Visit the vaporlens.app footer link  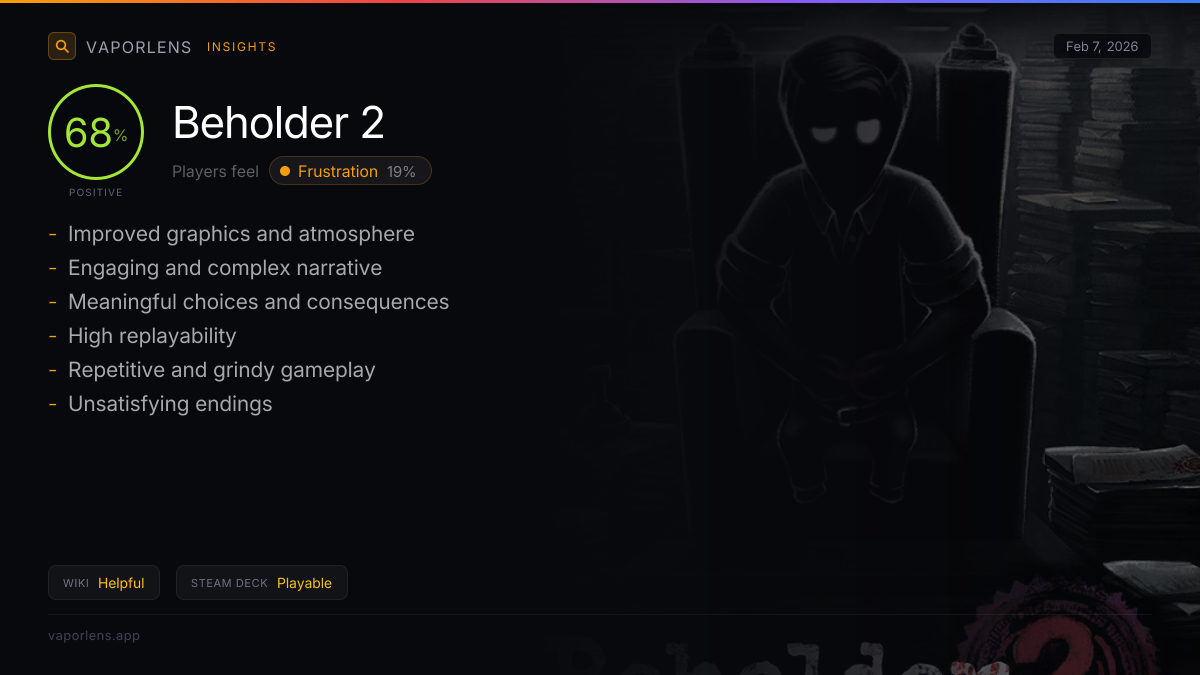pos(94,635)
